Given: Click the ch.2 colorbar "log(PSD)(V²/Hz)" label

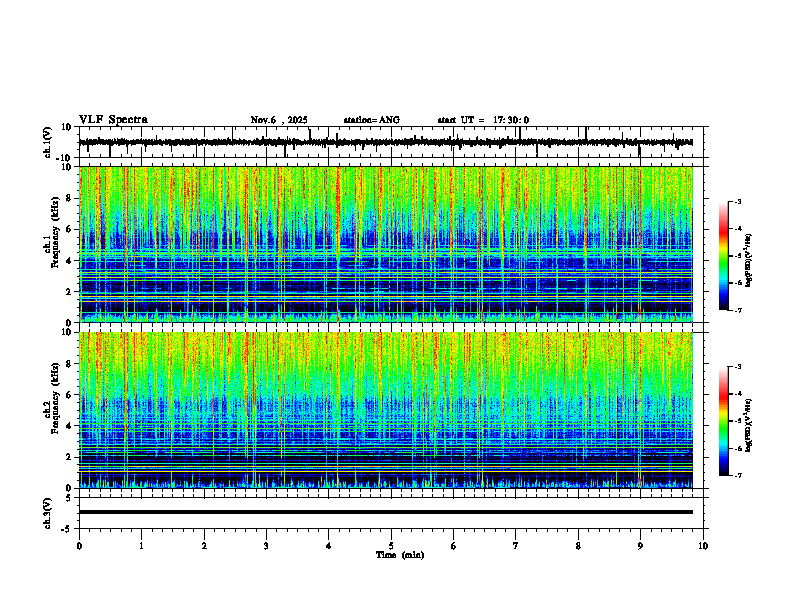Looking at the screenshot, I should 749,424.
